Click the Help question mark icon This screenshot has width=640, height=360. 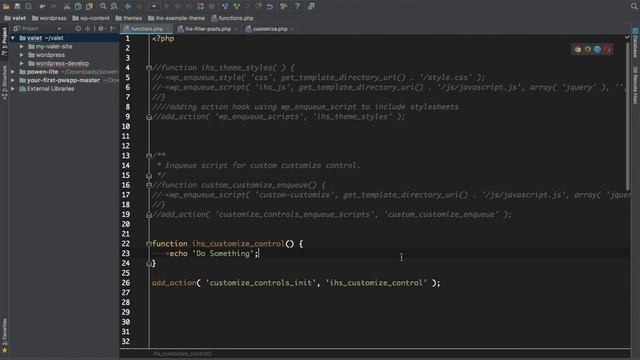tap(297, 6)
